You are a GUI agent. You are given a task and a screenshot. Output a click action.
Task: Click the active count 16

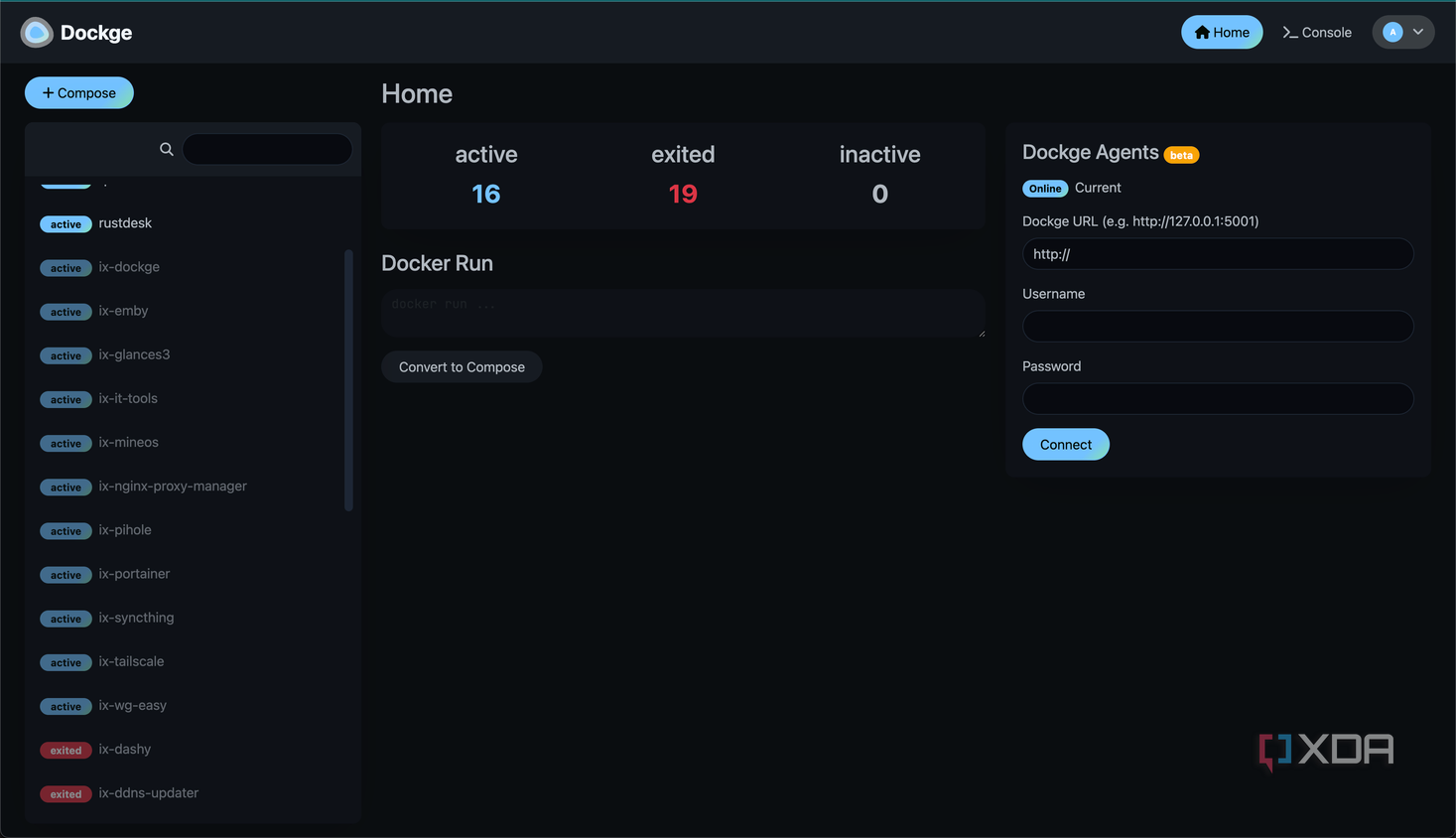486,194
